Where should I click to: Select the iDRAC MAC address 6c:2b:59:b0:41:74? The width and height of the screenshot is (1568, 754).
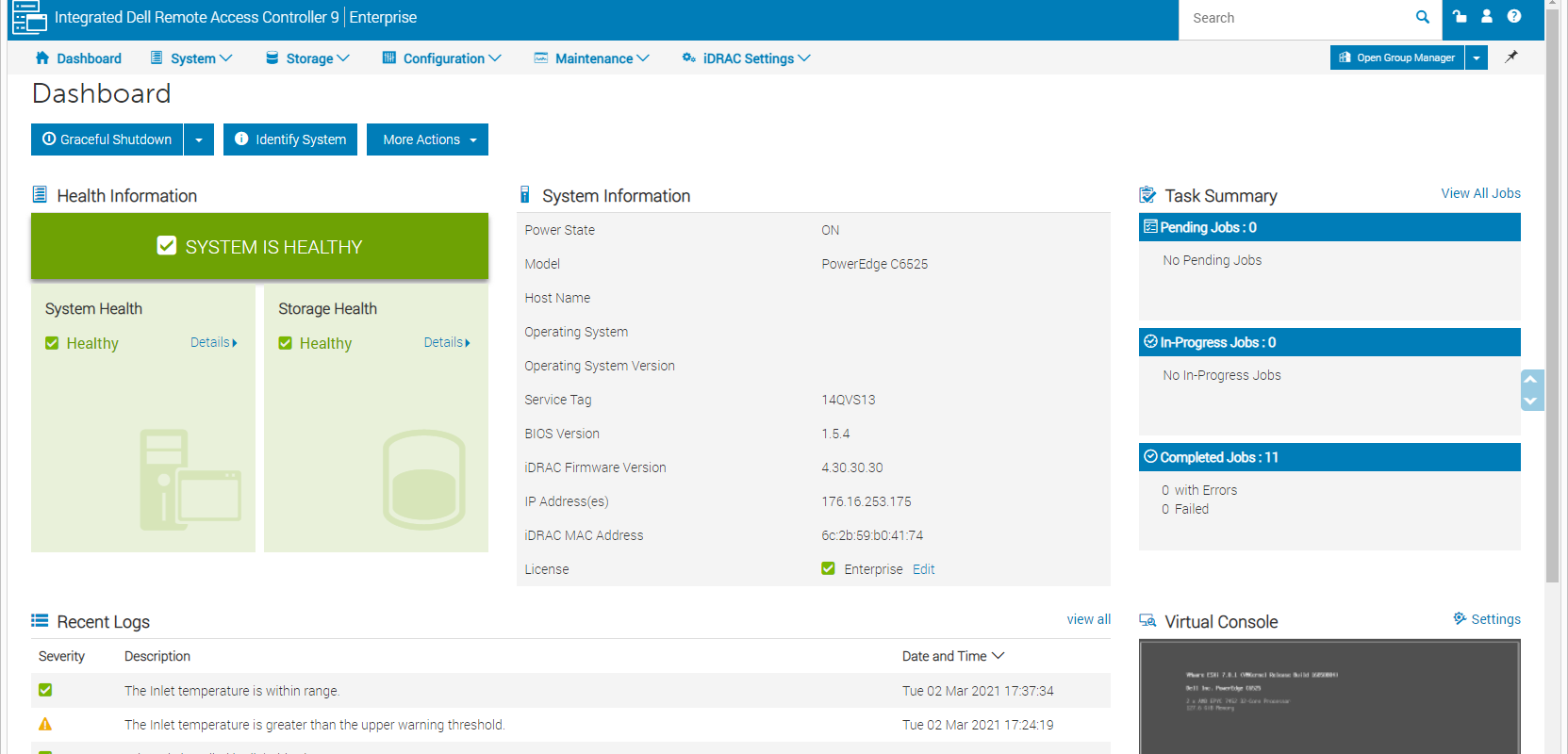[x=872, y=535]
